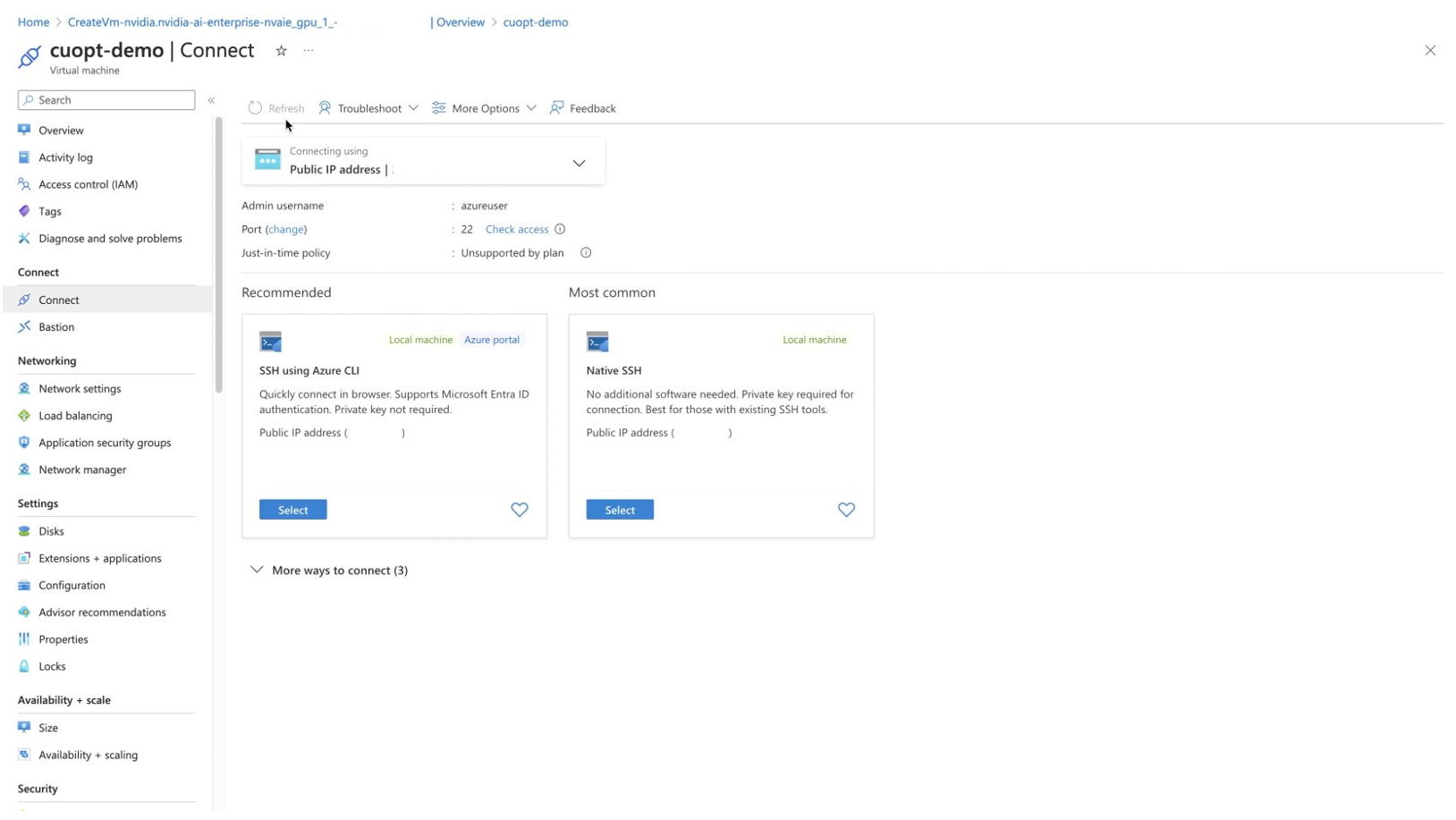Favorite the cuopt-demo page with star icon
Screen dimensions: 1456x820
(281, 51)
